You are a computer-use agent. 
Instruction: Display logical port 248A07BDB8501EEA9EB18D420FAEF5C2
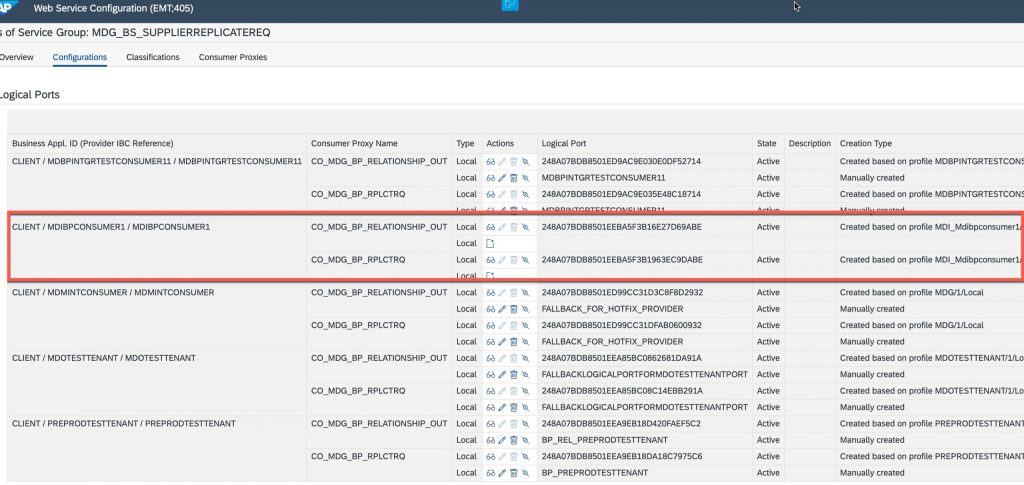click(x=490, y=423)
